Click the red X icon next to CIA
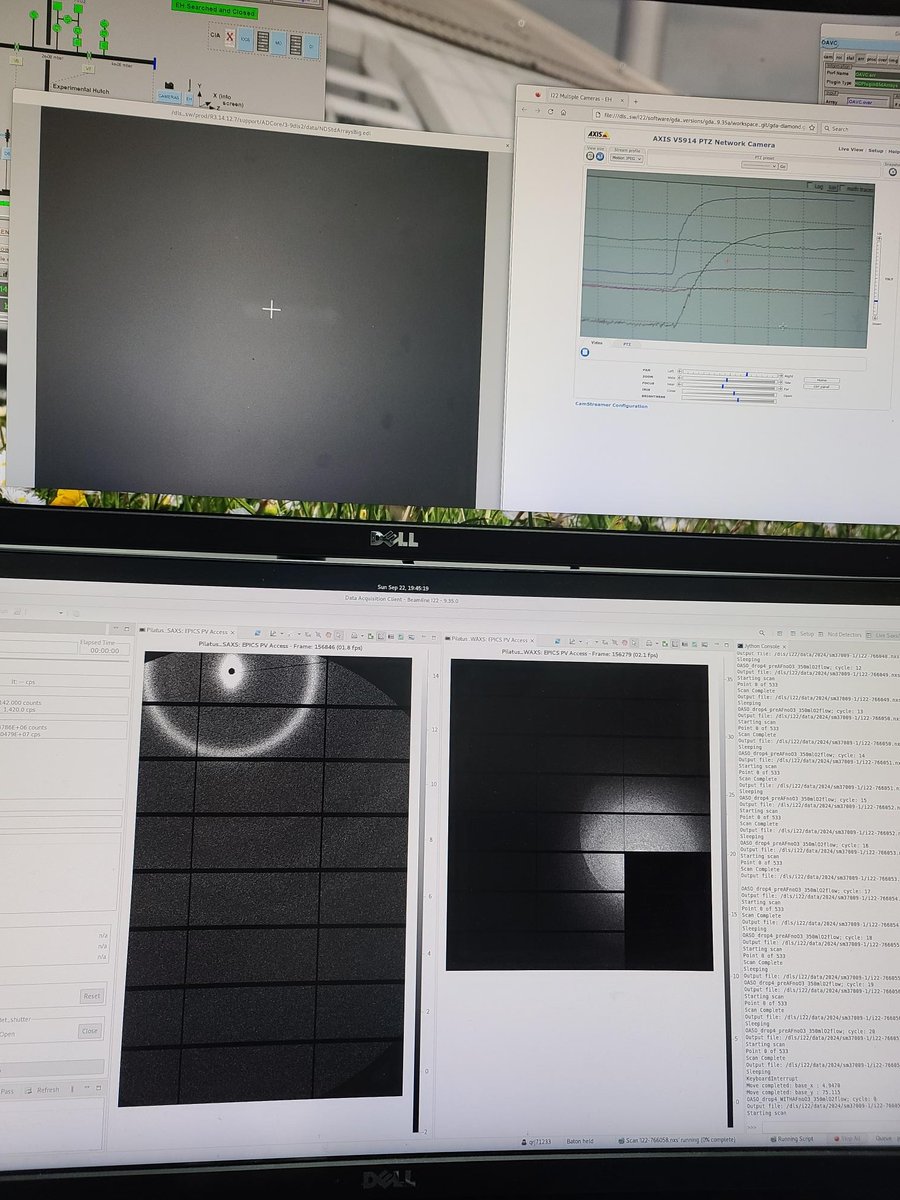 pos(229,37)
